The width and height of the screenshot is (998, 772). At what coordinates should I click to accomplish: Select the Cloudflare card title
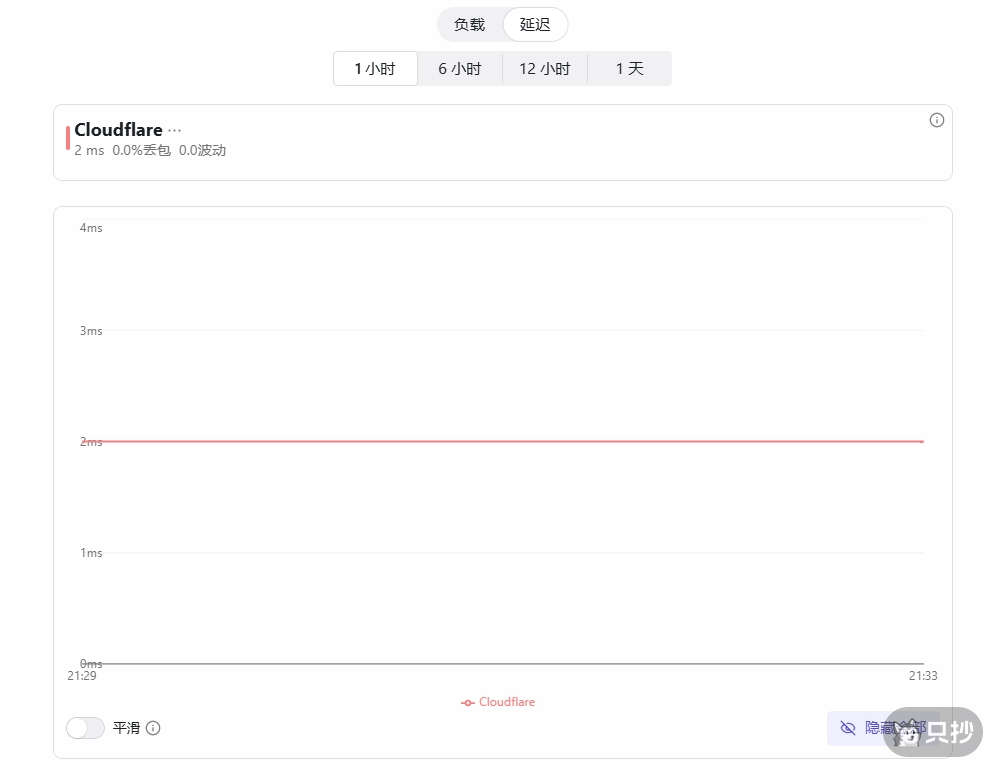pos(118,130)
